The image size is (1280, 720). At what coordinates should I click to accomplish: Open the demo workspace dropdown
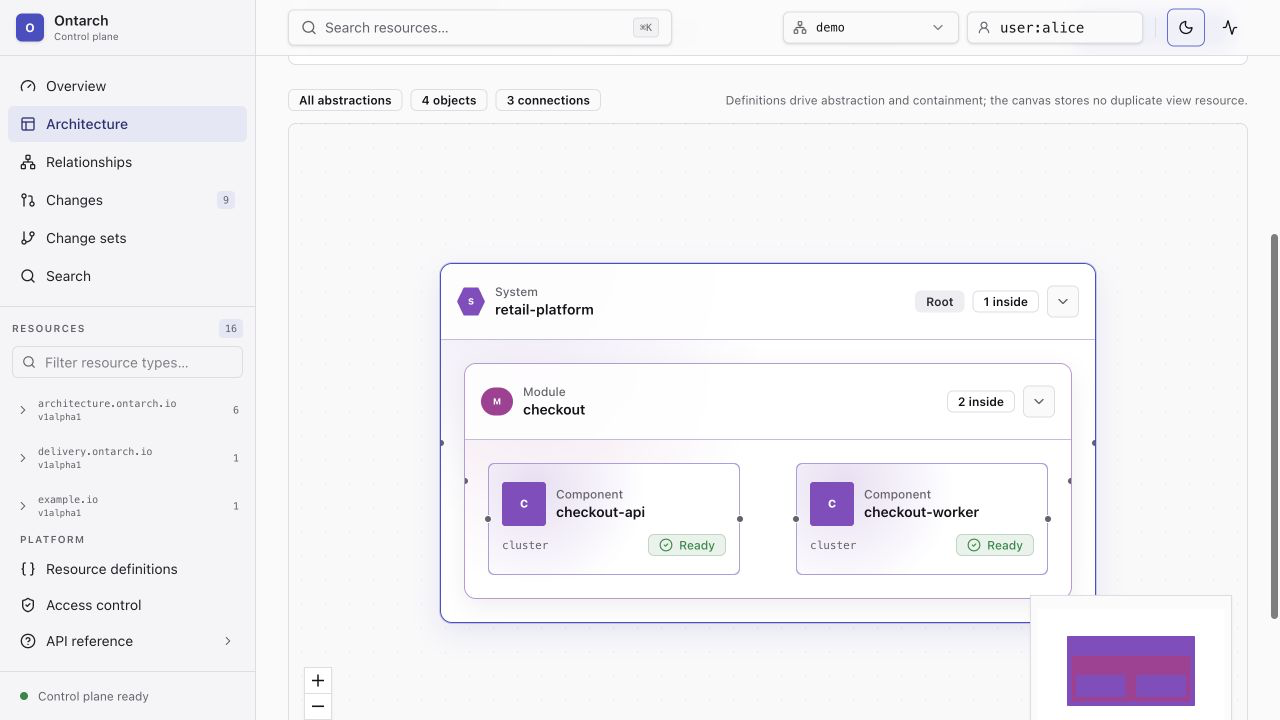tap(870, 28)
